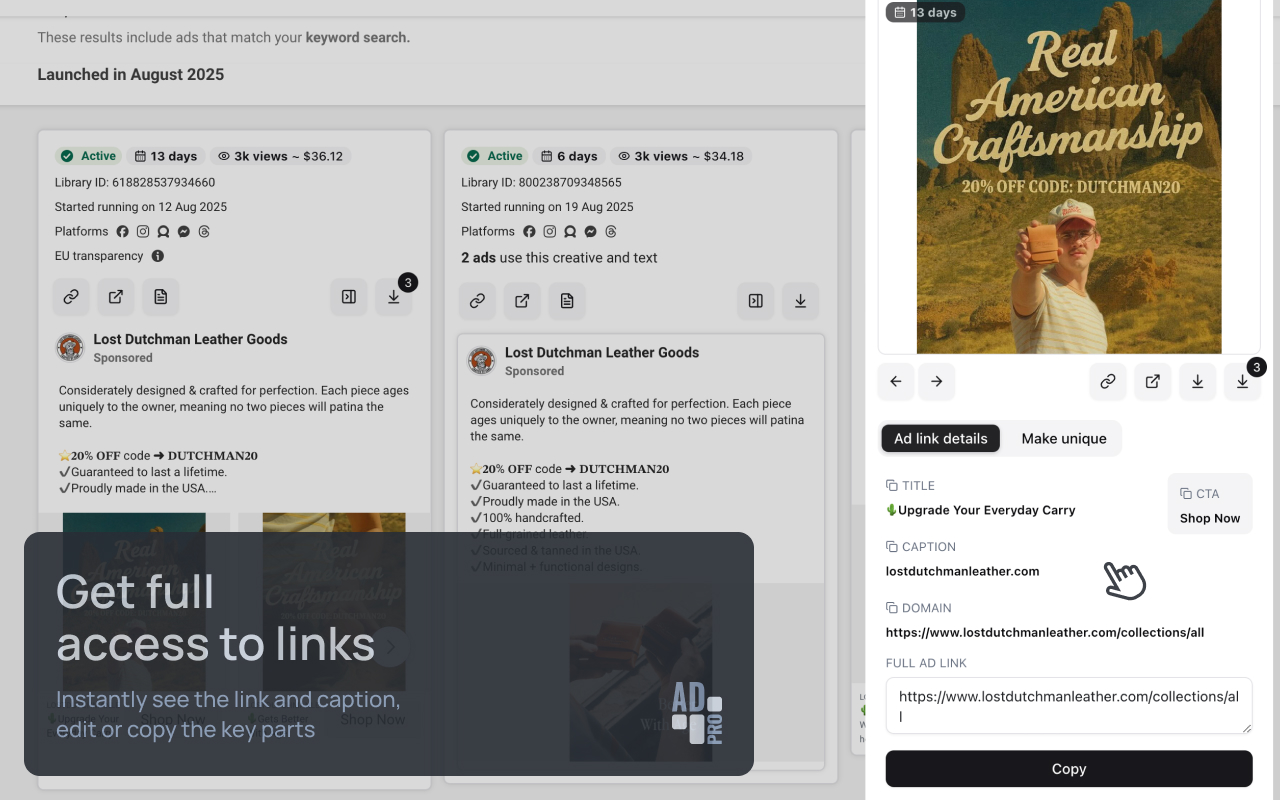Click 3k views ~ $34.18 badge
This screenshot has width=1280, height=800.
coord(681,156)
